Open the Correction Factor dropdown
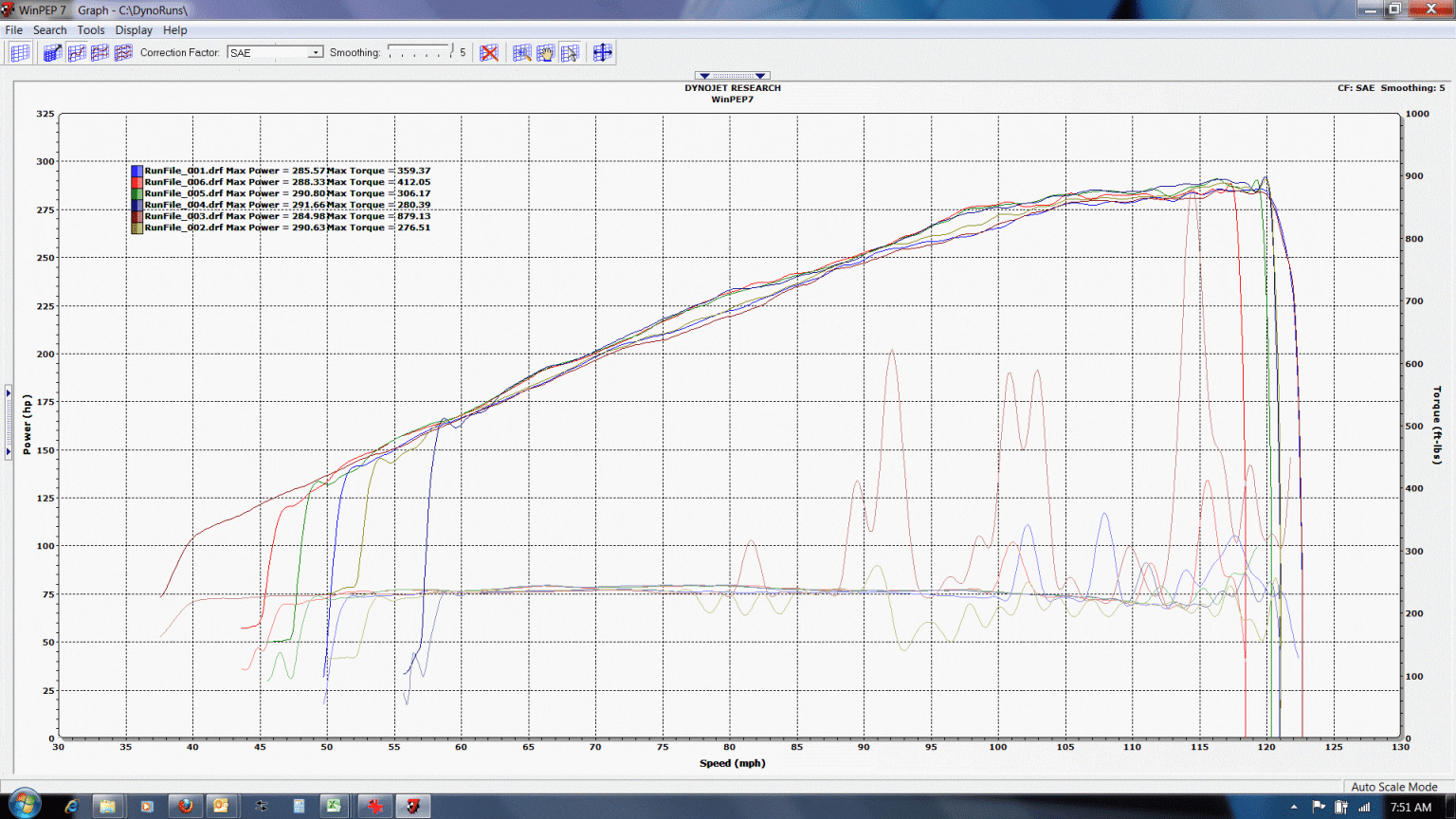The height and width of the screenshot is (819, 1456). 275,52
